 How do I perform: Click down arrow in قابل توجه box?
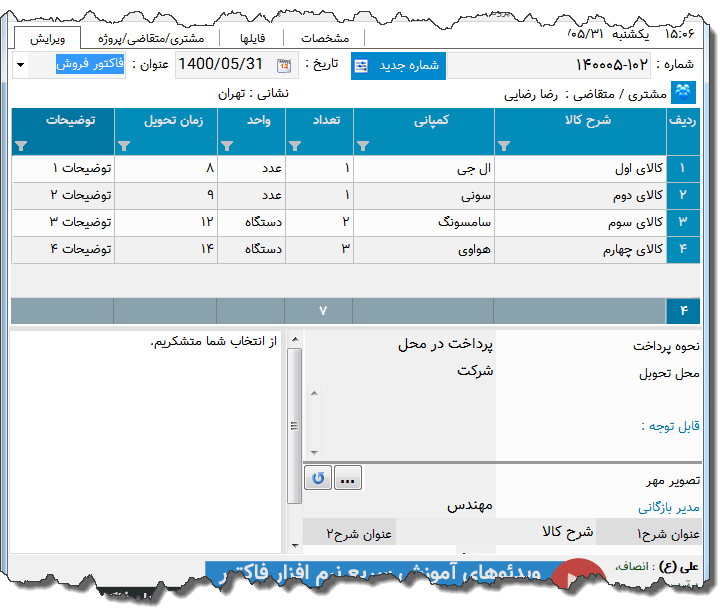click(x=314, y=453)
